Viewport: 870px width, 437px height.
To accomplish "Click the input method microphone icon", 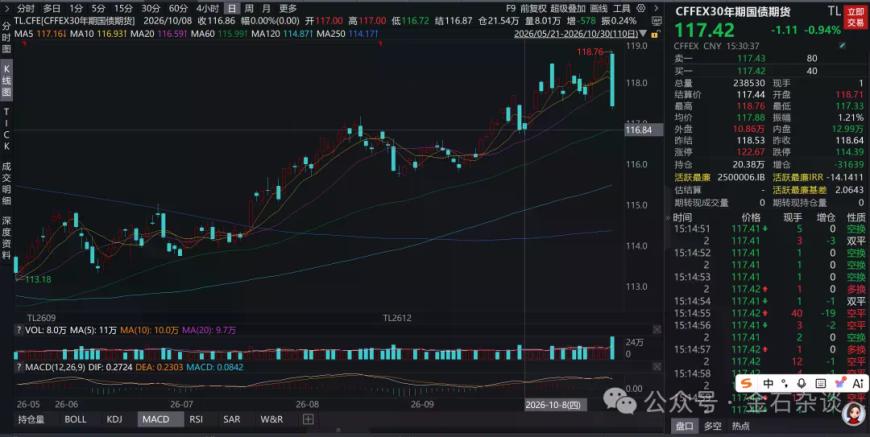I will (x=801, y=383).
